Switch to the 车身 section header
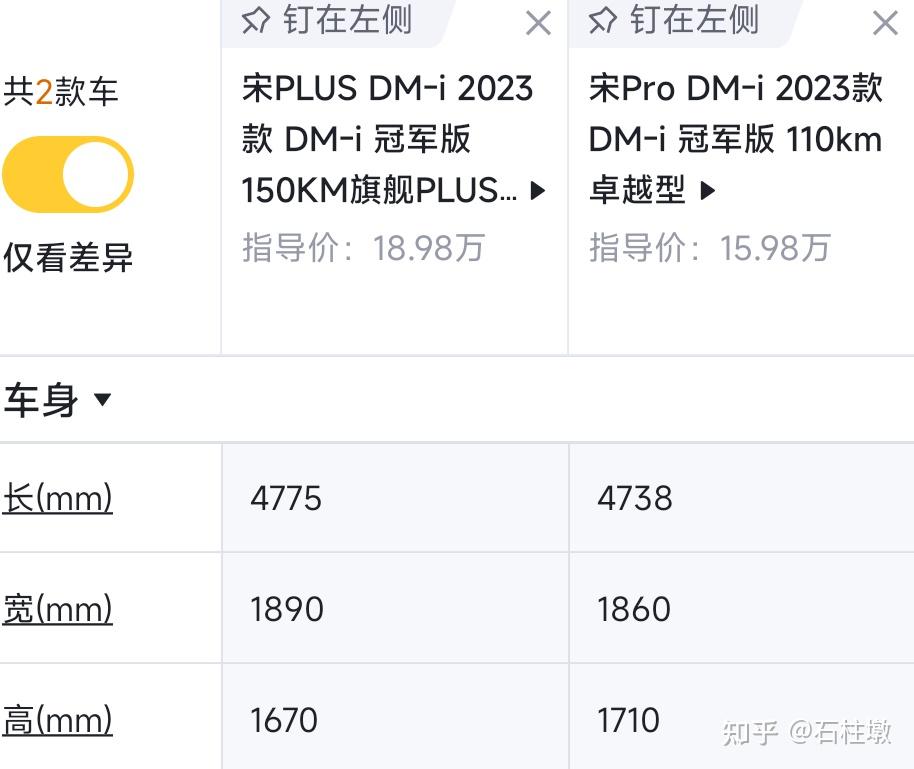The image size is (914, 769). click(41, 399)
